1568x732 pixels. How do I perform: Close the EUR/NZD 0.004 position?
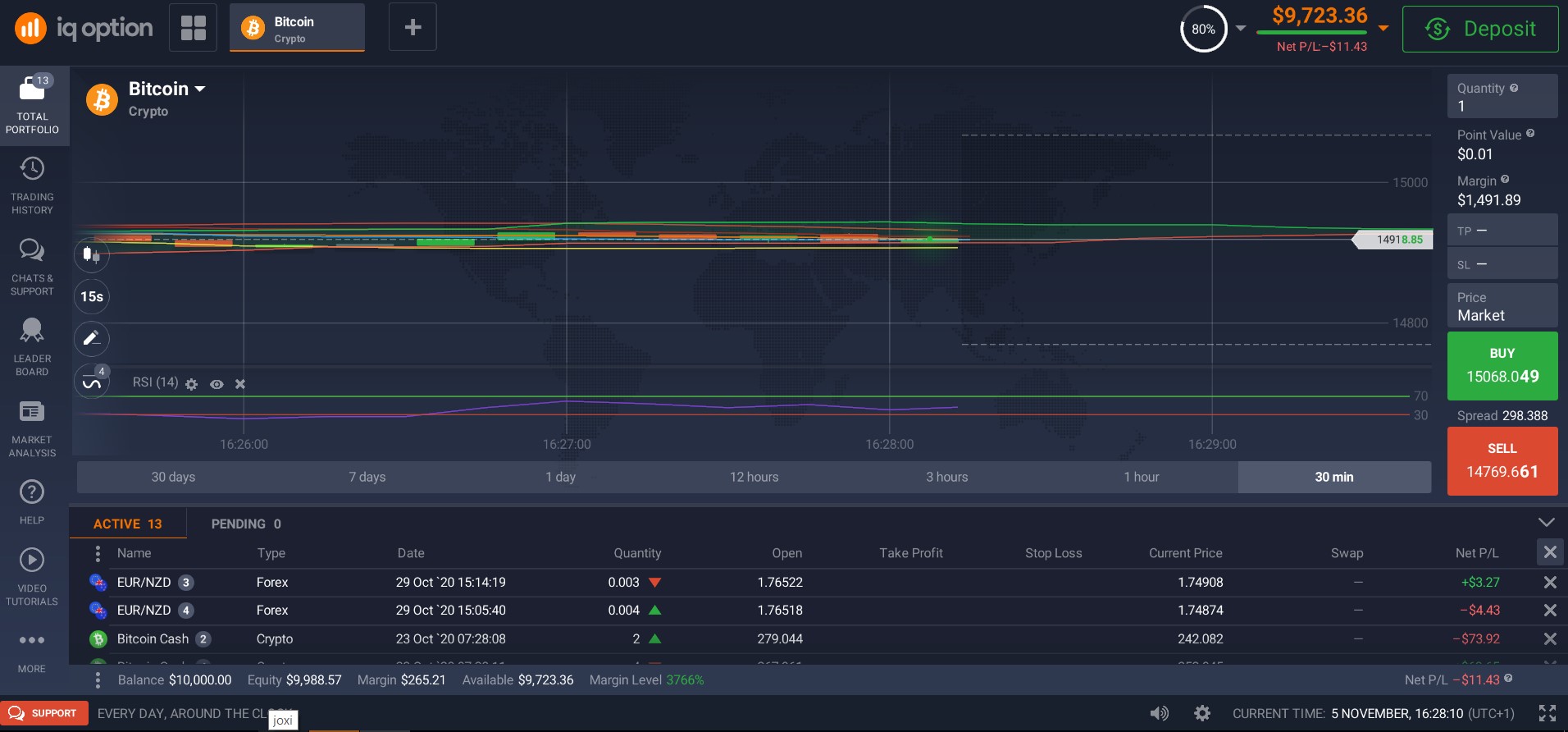click(x=1550, y=611)
